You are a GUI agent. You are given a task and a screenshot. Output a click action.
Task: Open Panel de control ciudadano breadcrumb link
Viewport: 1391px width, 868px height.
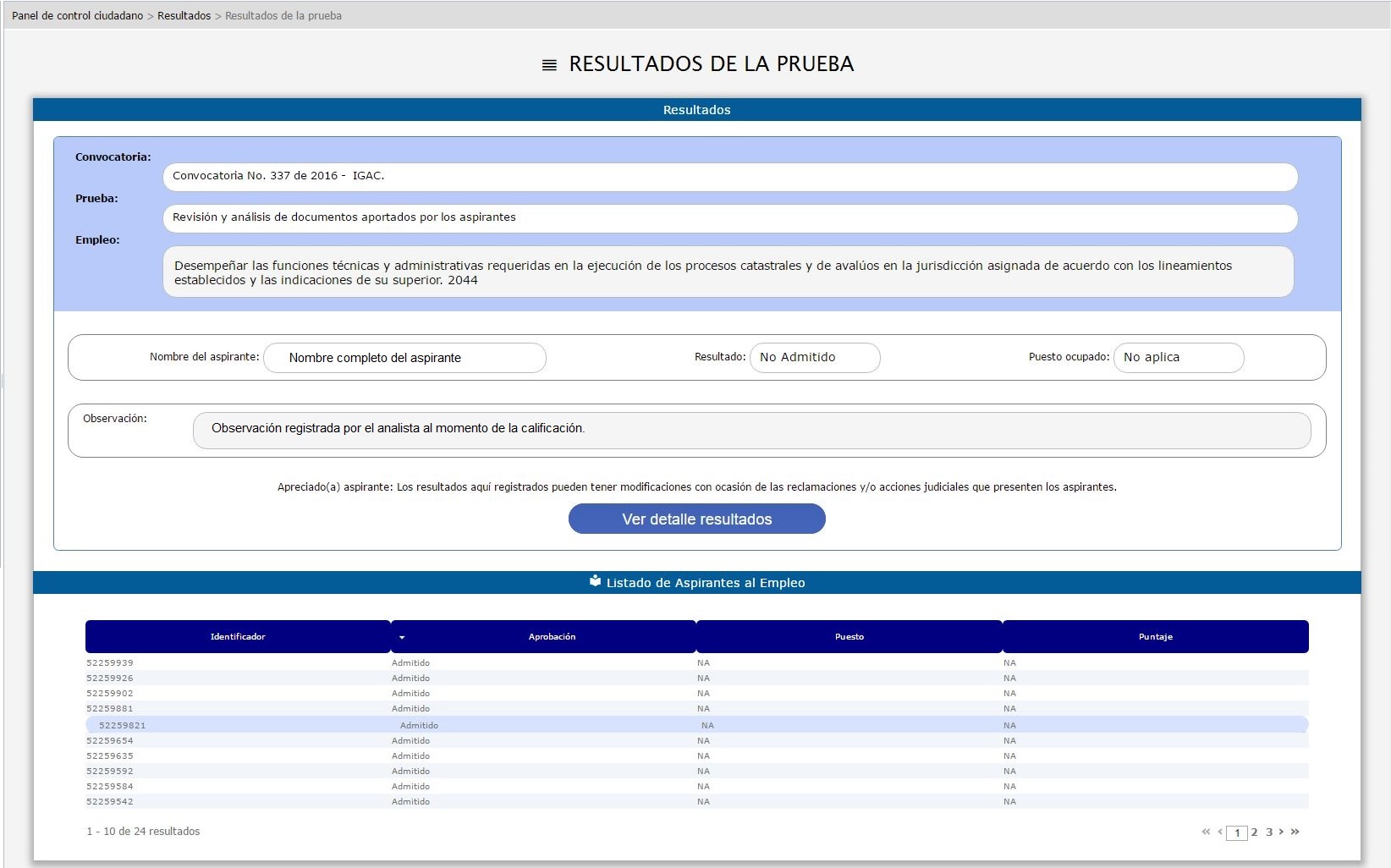78,16
